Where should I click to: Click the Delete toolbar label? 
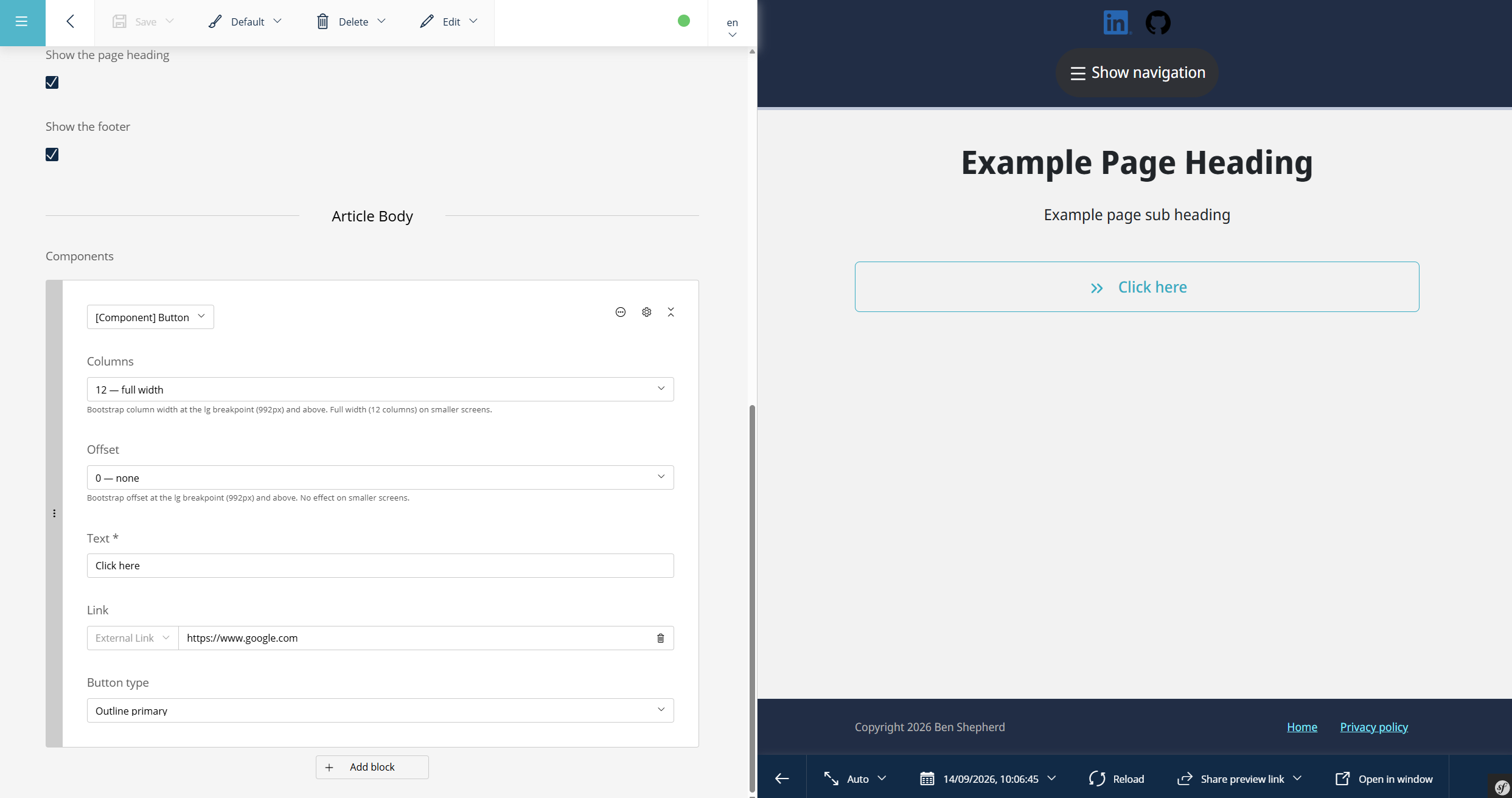point(354,22)
